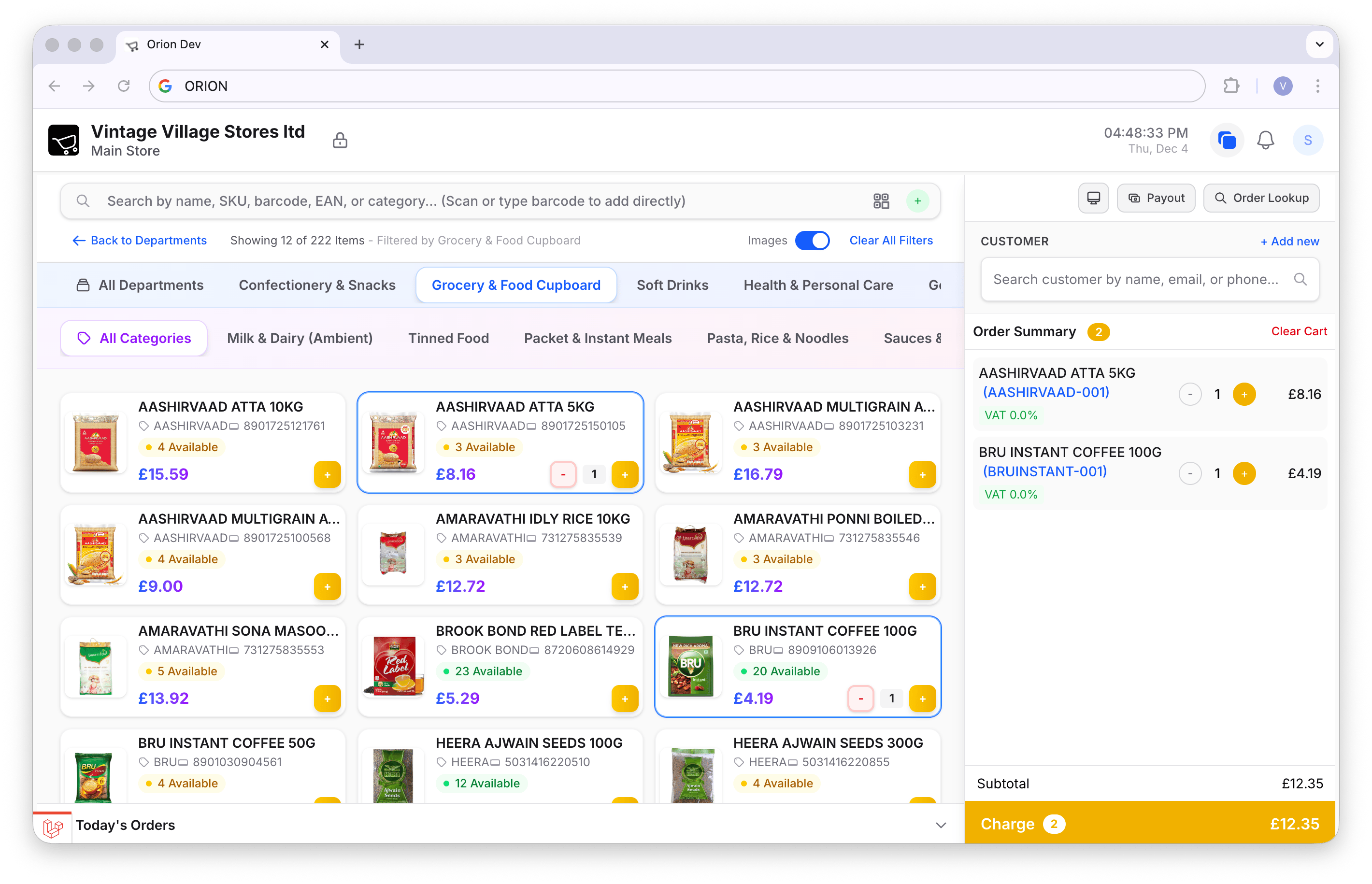Switch to Soft Drinks department tab
1372x884 pixels.
tap(672, 285)
